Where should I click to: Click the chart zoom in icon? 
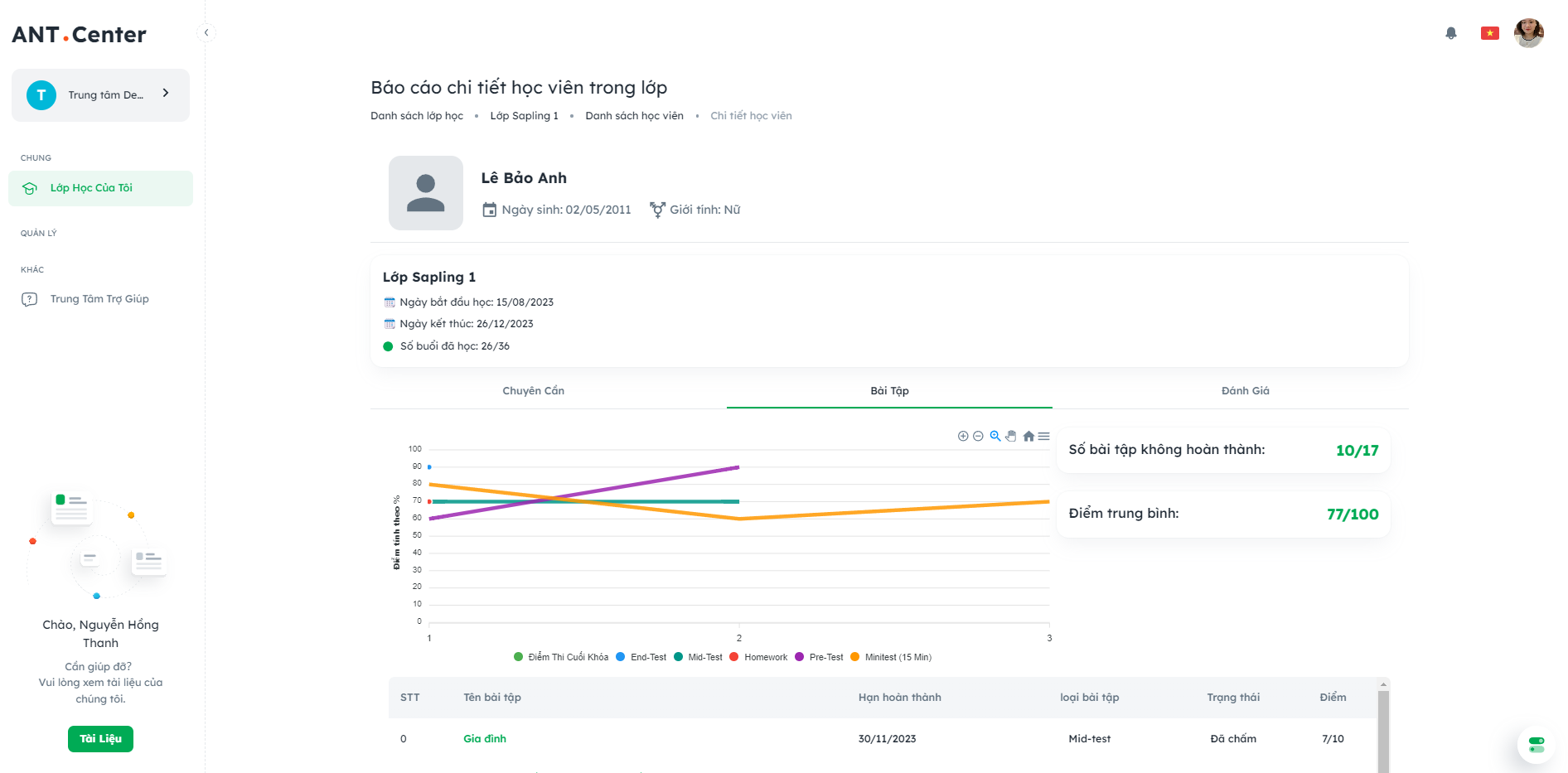(x=963, y=436)
